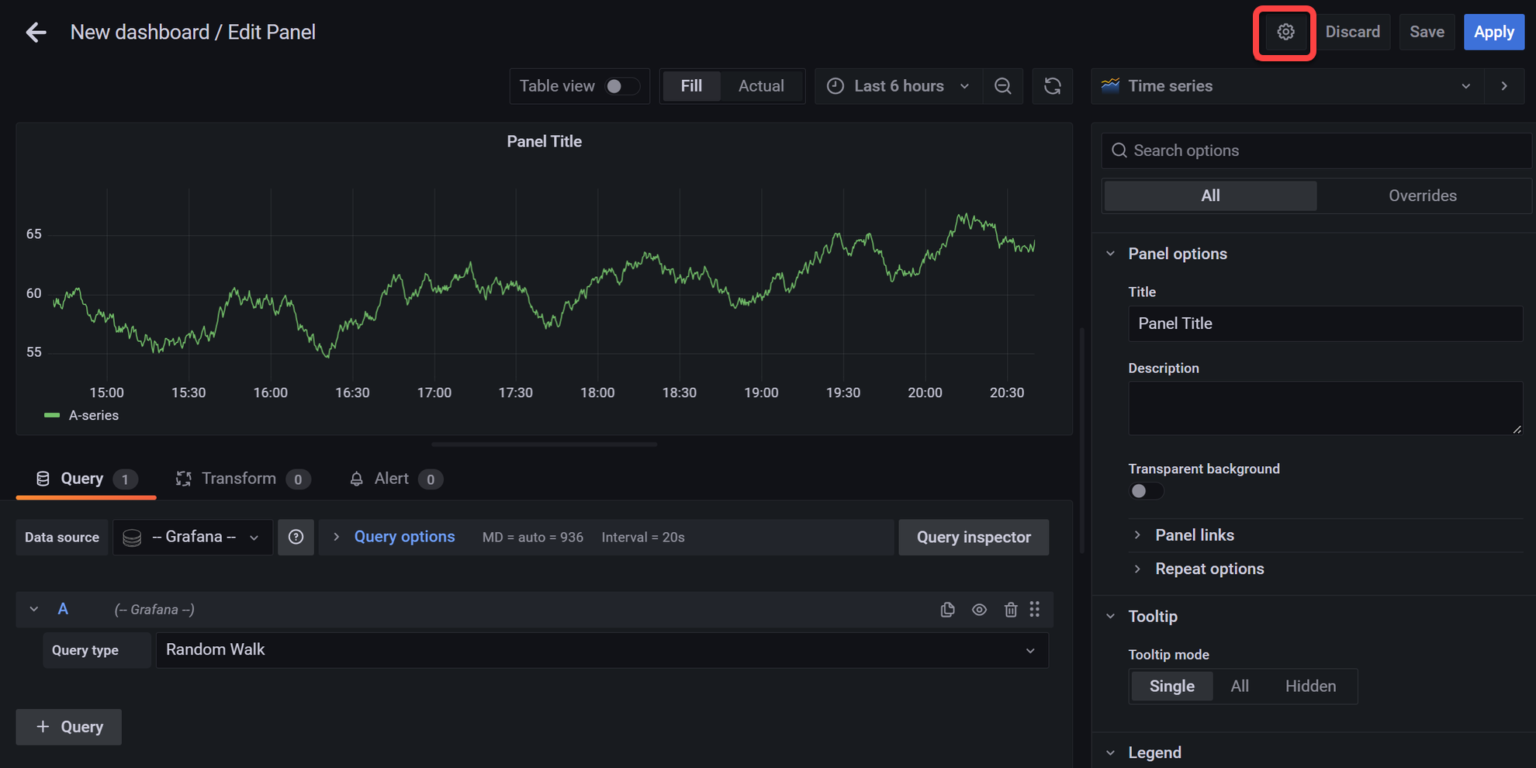Duplicate query A using the copy icon
The image size is (1536, 768).
coord(947,609)
